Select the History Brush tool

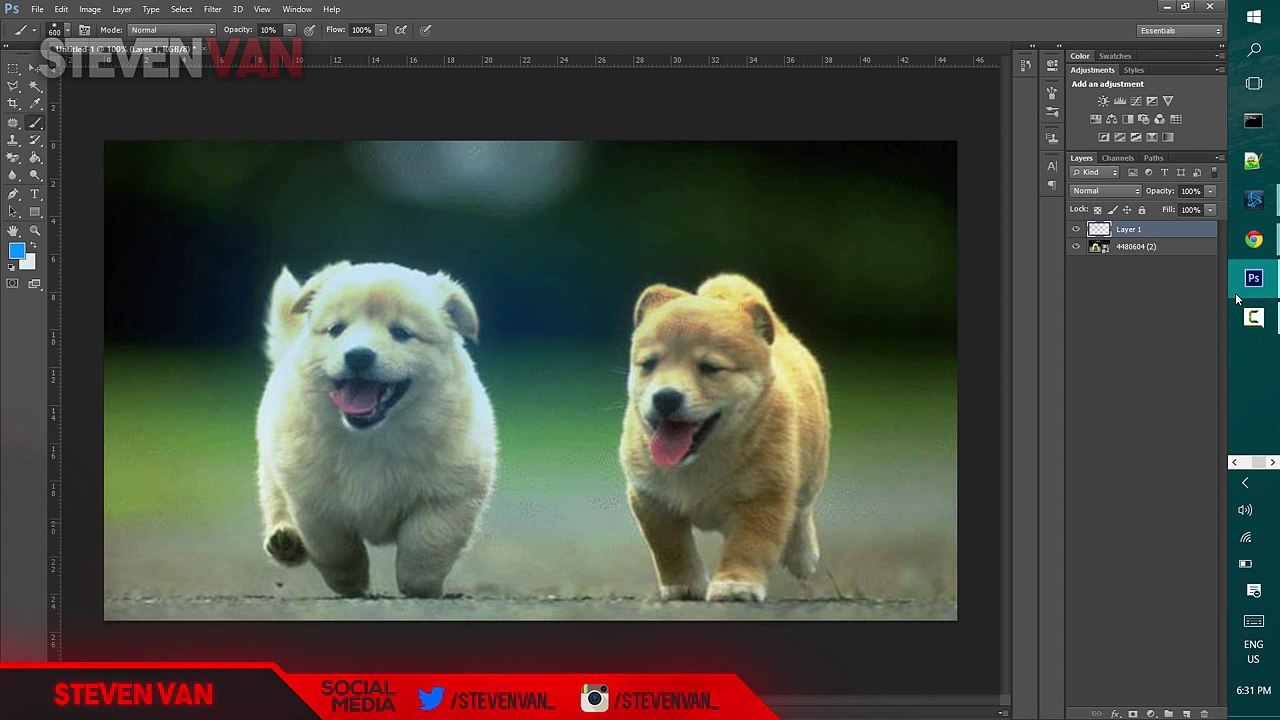click(x=35, y=140)
